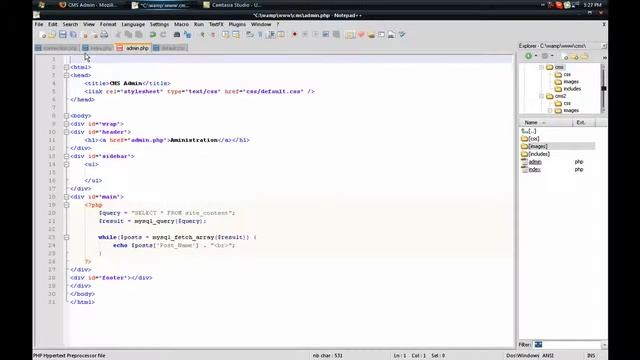Open the Explorer Filter dropdown arrow

(604, 345)
